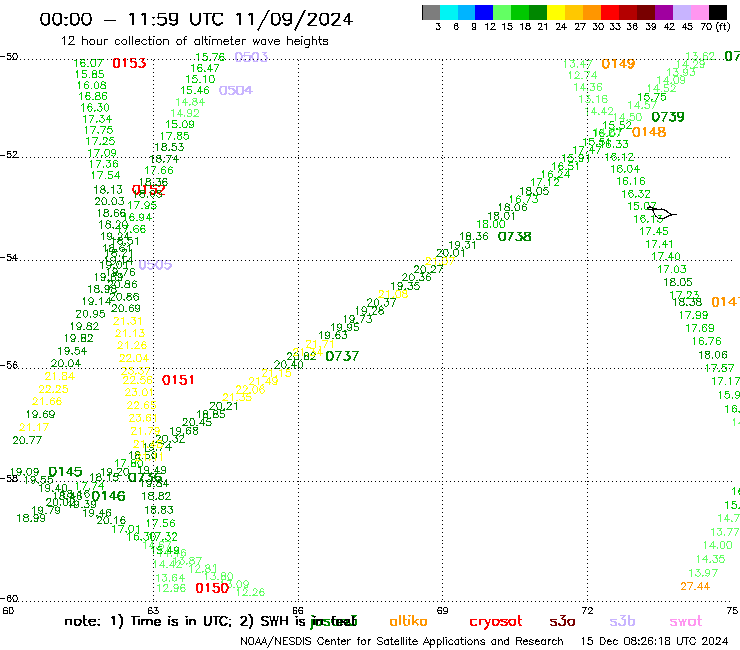
Task: Select the black swatch ending the legend
Action: (x=718, y=12)
